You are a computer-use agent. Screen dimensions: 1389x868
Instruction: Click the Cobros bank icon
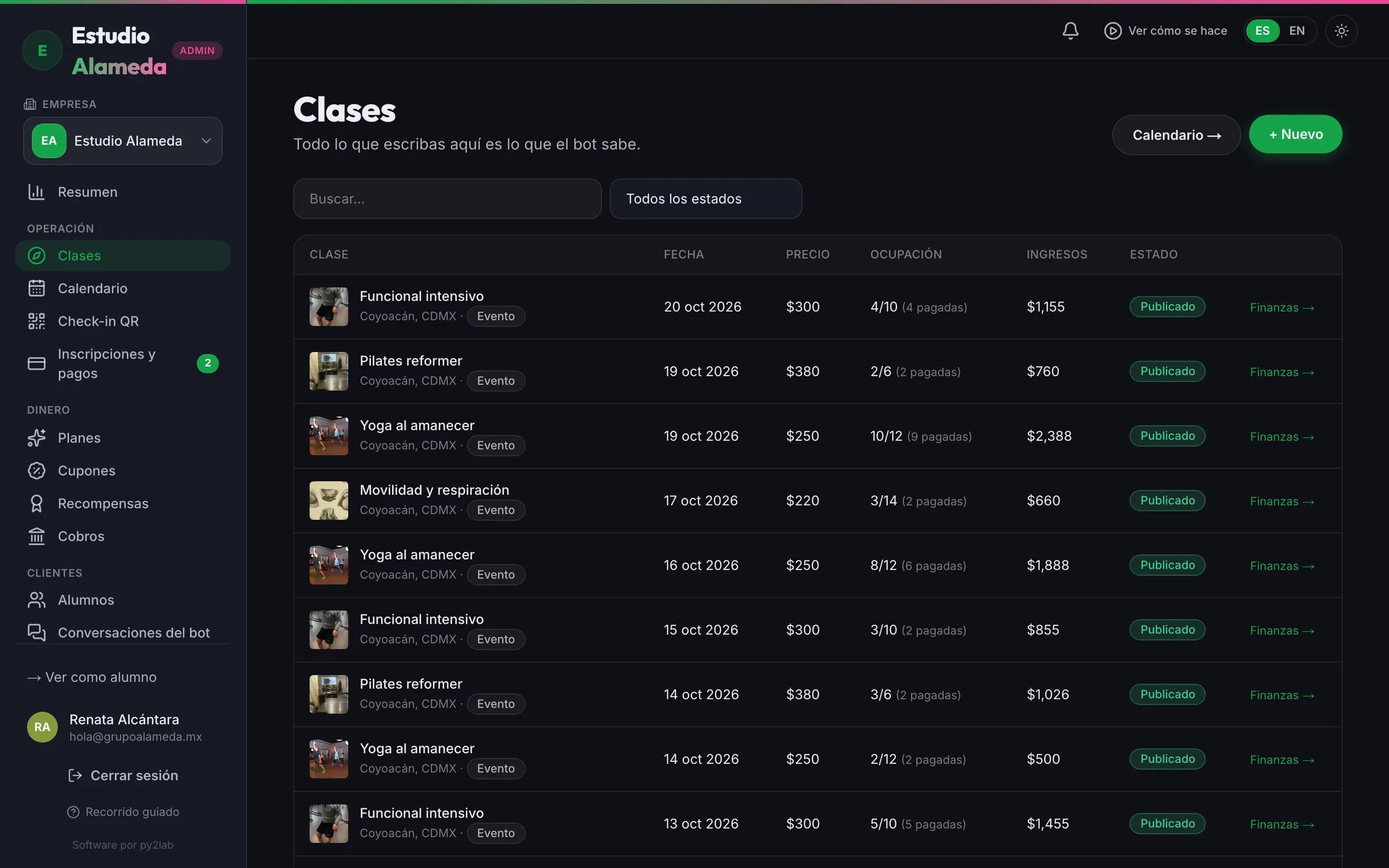point(36,536)
